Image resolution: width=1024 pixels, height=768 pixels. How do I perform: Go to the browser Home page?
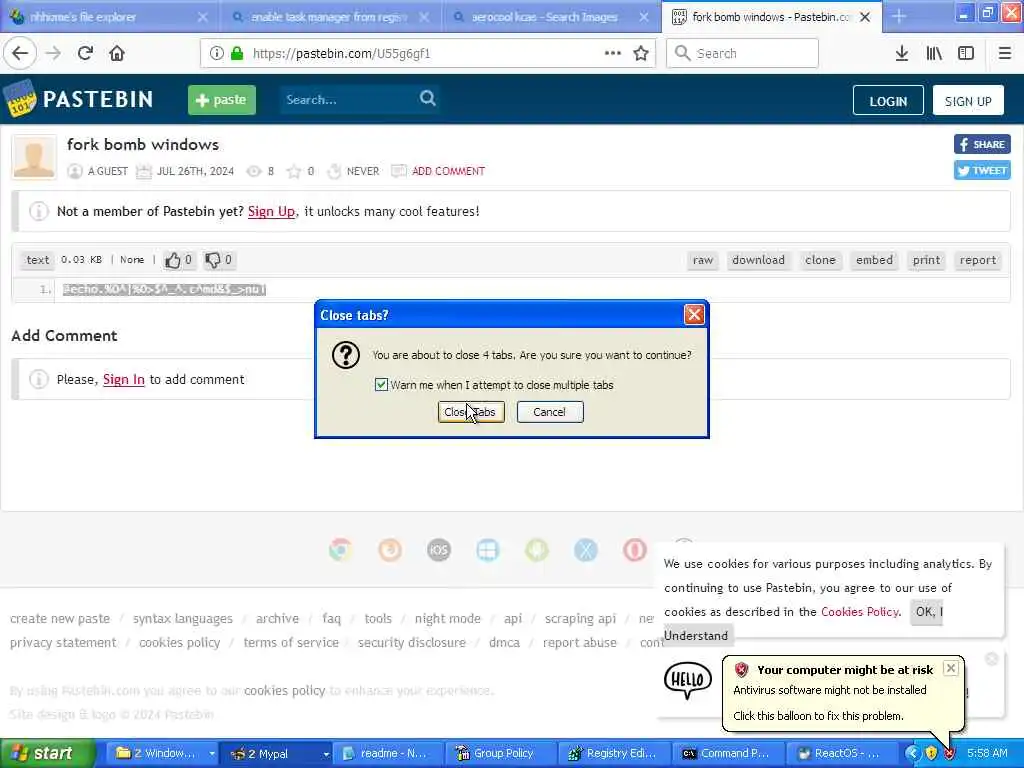tap(117, 53)
